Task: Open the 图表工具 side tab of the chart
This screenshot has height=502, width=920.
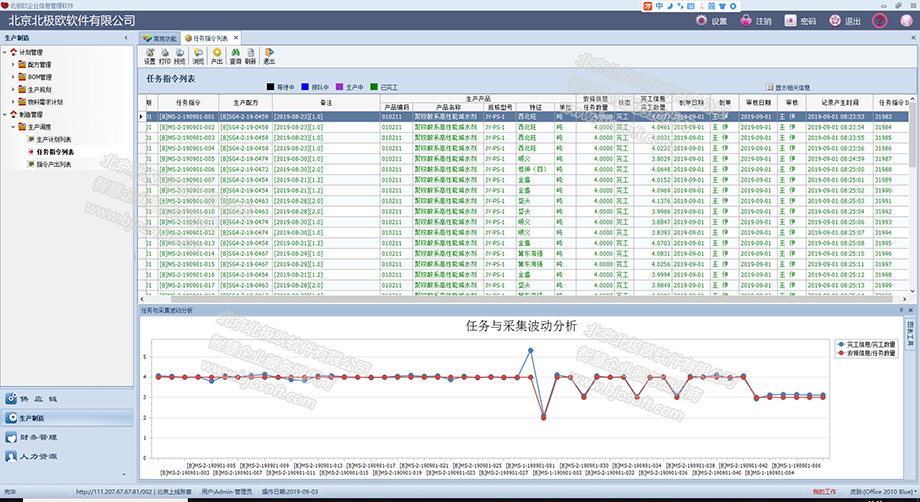Action: click(x=911, y=333)
